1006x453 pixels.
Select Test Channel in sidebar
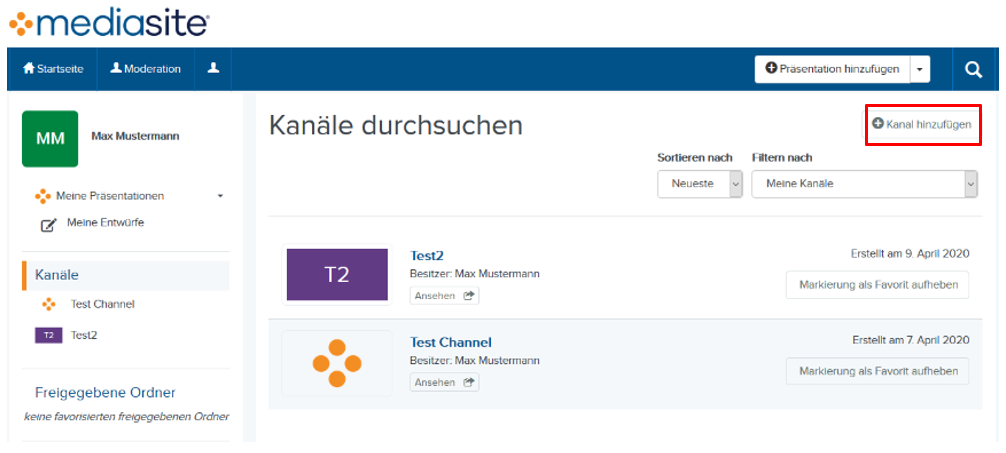coord(102,304)
